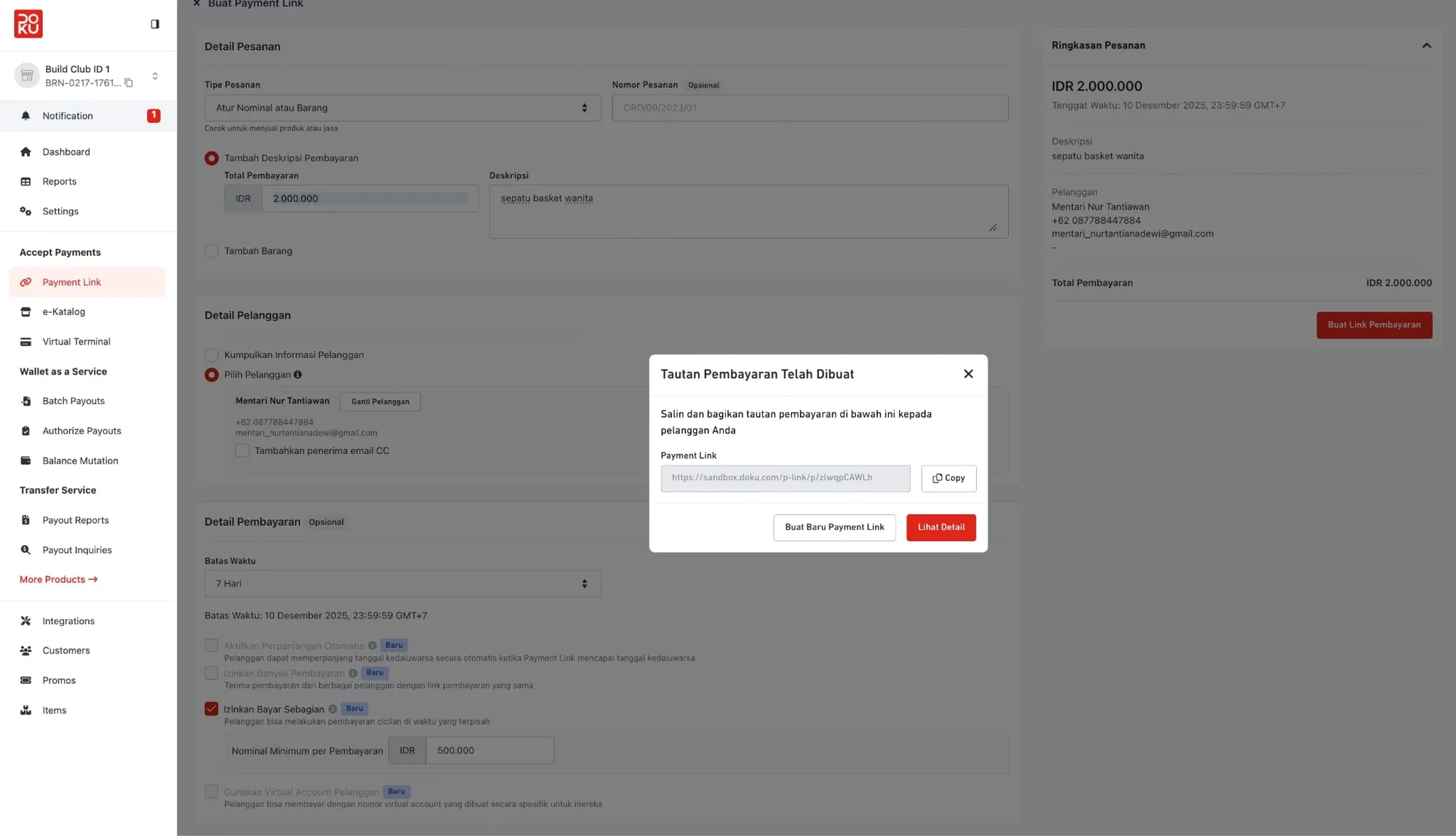Open Batch Payouts menu item
1456x836 pixels.
[73, 401]
